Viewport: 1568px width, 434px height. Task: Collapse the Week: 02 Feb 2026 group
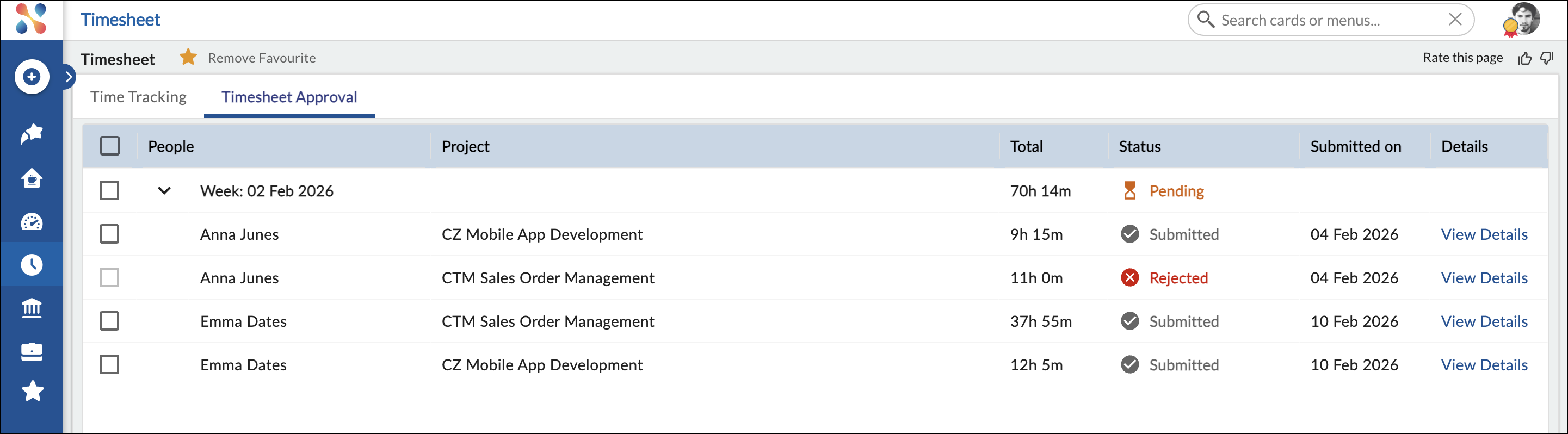coord(164,190)
